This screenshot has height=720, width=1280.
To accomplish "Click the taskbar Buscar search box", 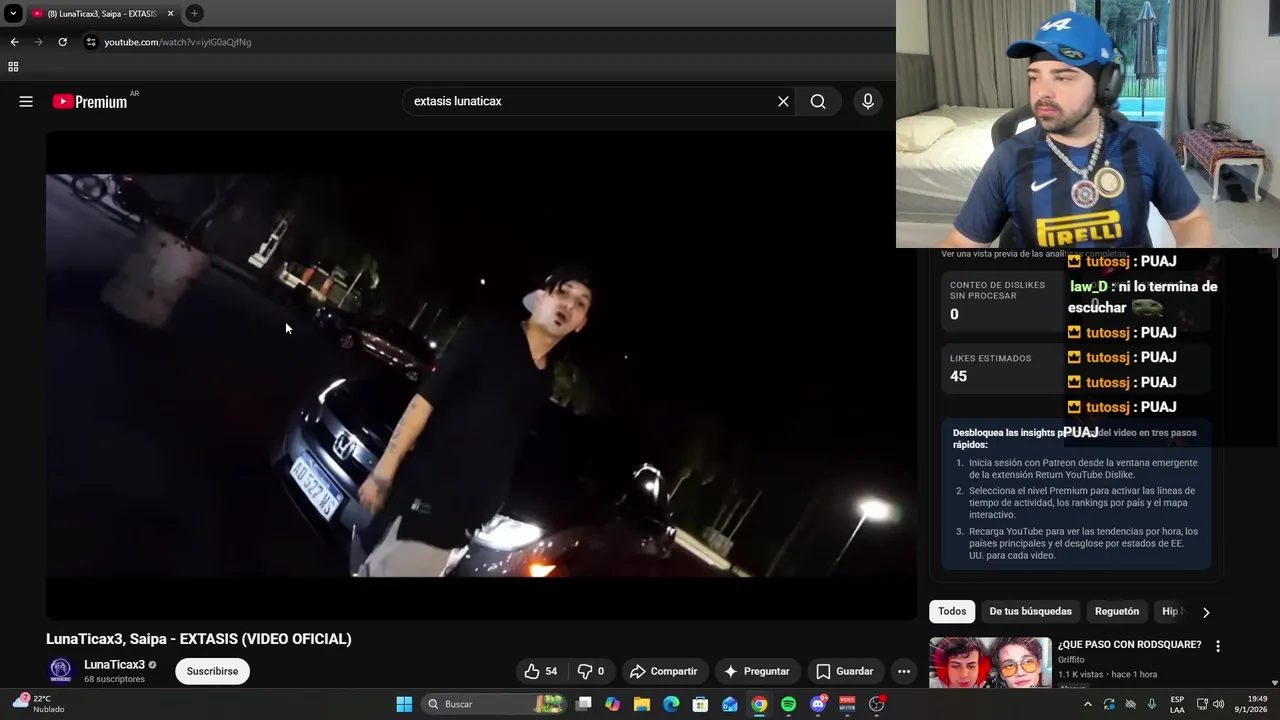I will pyautogui.click(x=494, y=704).
